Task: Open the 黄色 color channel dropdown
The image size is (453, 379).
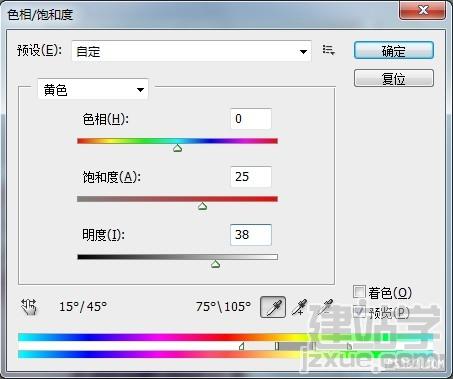Action: 93,89
